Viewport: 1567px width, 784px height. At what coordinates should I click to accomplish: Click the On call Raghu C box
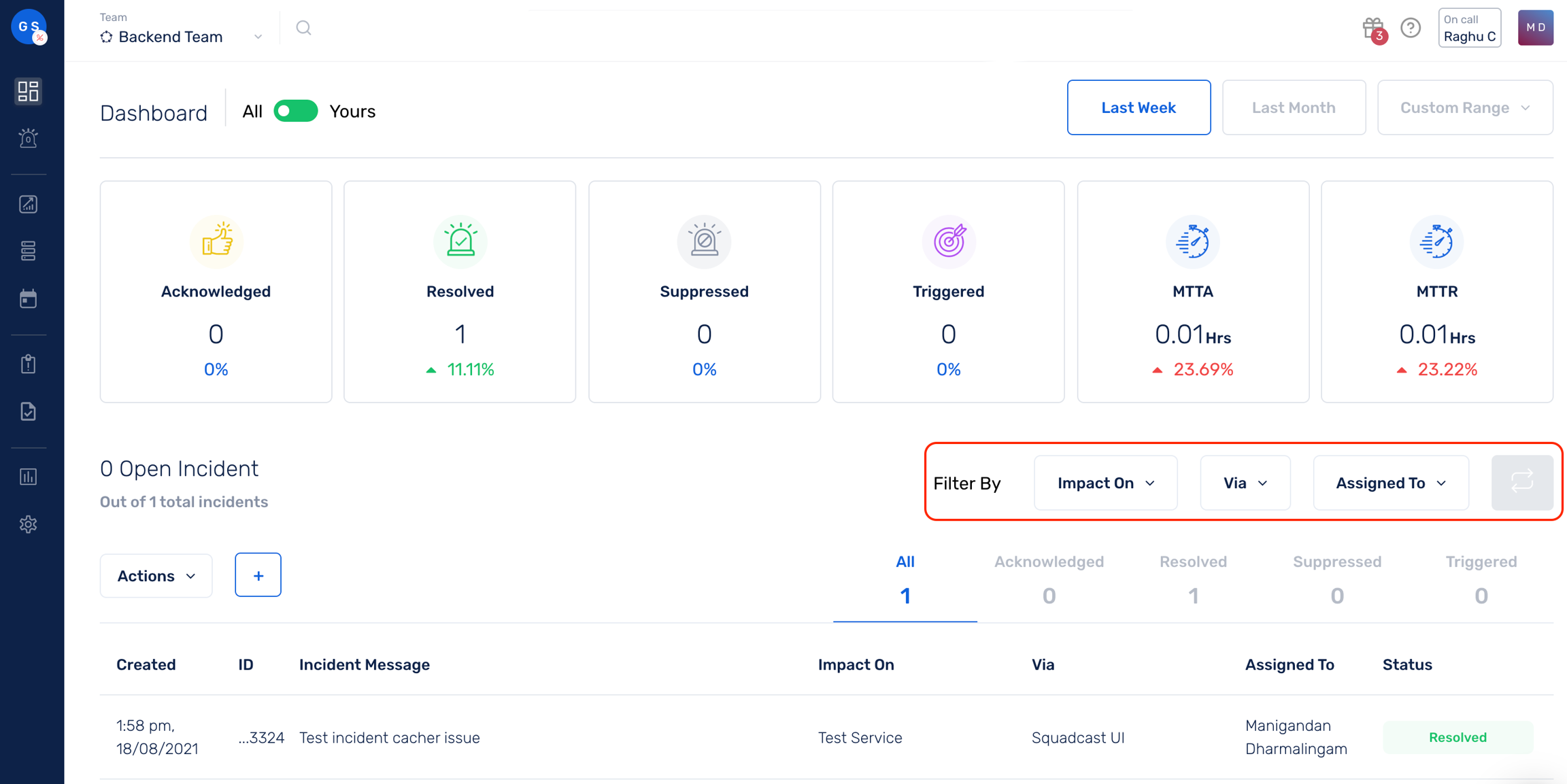tap(1470, 28)
